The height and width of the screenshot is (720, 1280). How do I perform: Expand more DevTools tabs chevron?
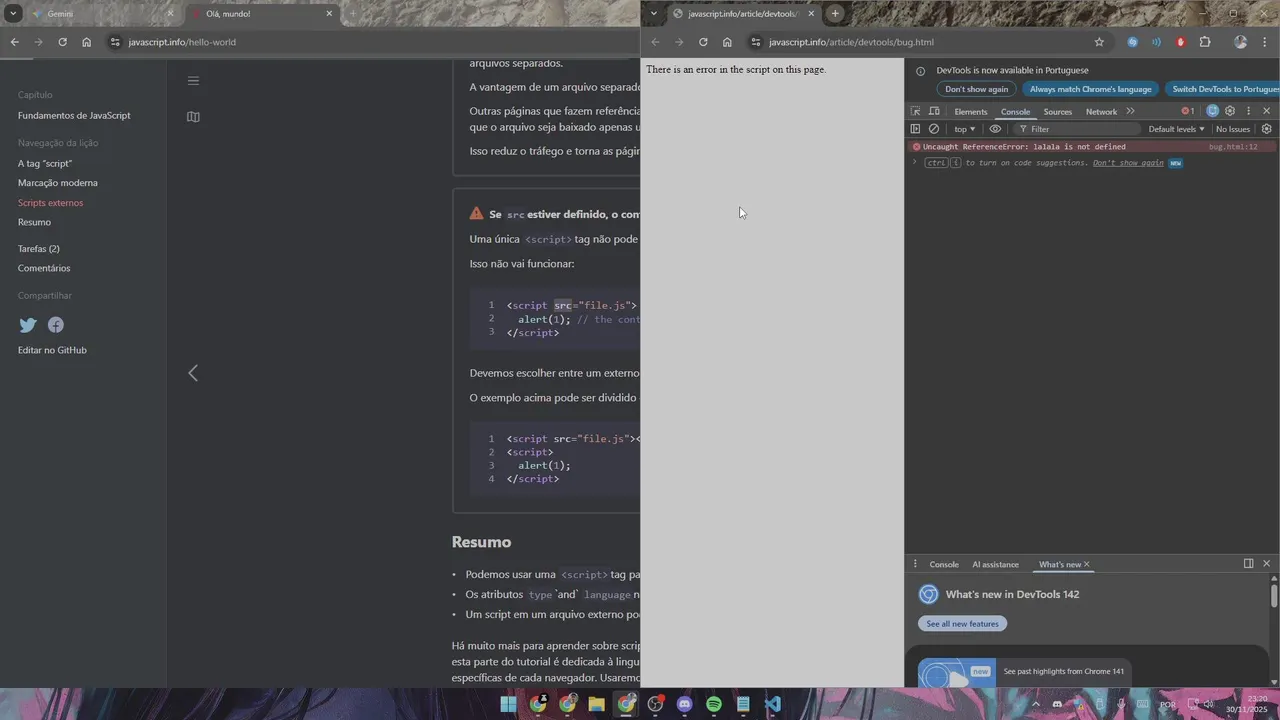pyautogui.click(x=1131, y=111)
